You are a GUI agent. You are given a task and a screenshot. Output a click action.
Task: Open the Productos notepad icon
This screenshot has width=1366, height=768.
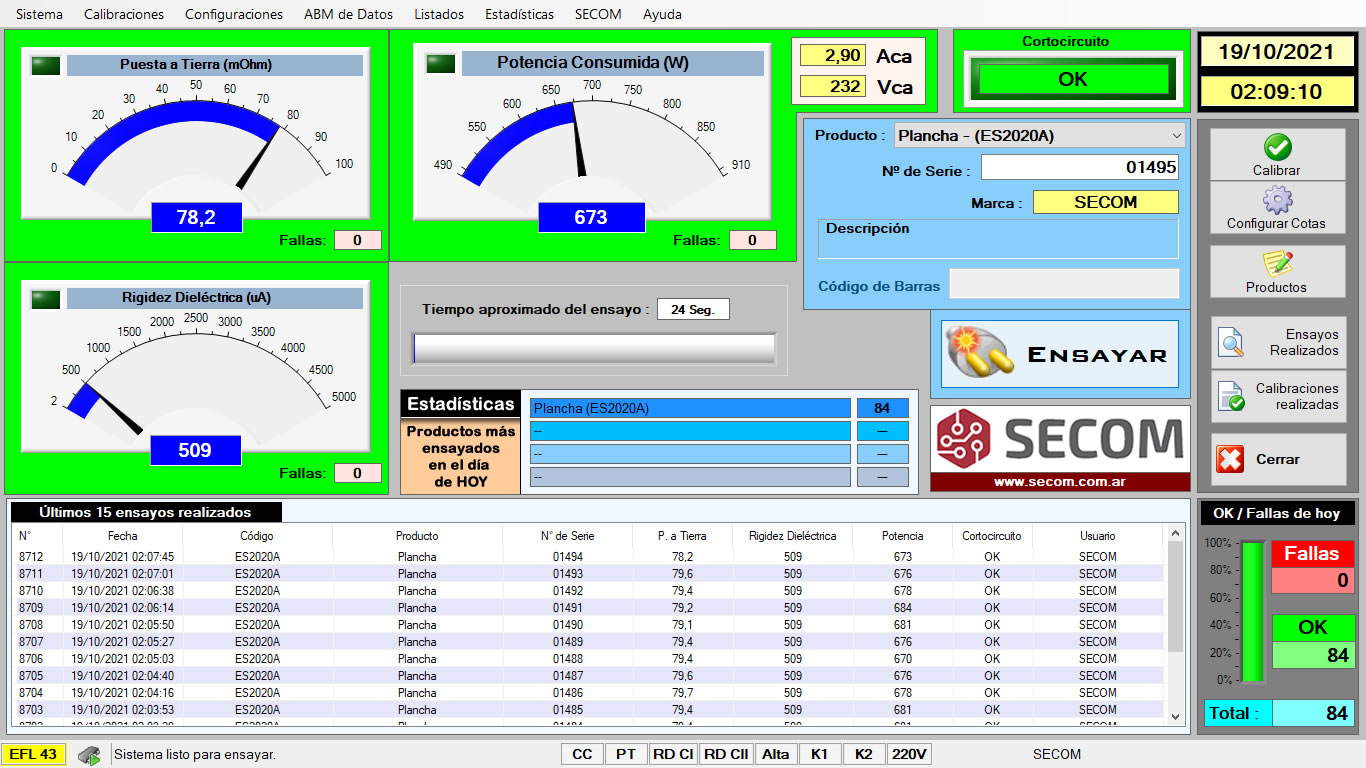tap(1277, 264)
